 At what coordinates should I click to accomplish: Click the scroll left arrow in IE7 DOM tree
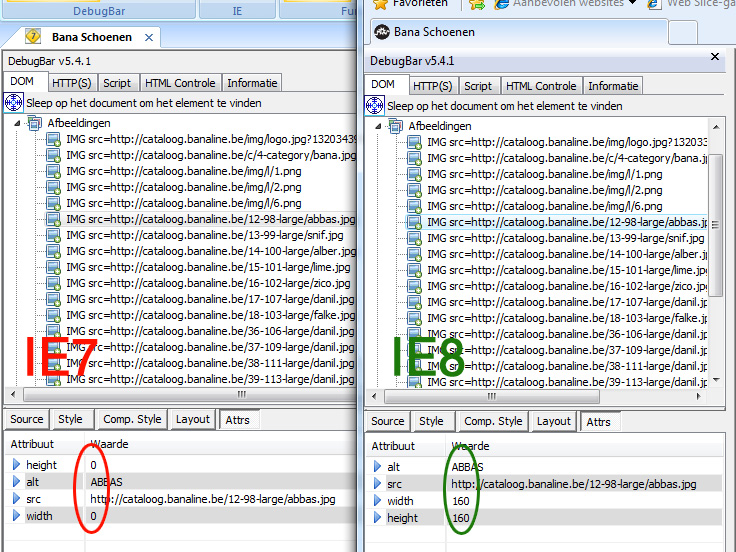pyautogui.click(x=13, y=394)
